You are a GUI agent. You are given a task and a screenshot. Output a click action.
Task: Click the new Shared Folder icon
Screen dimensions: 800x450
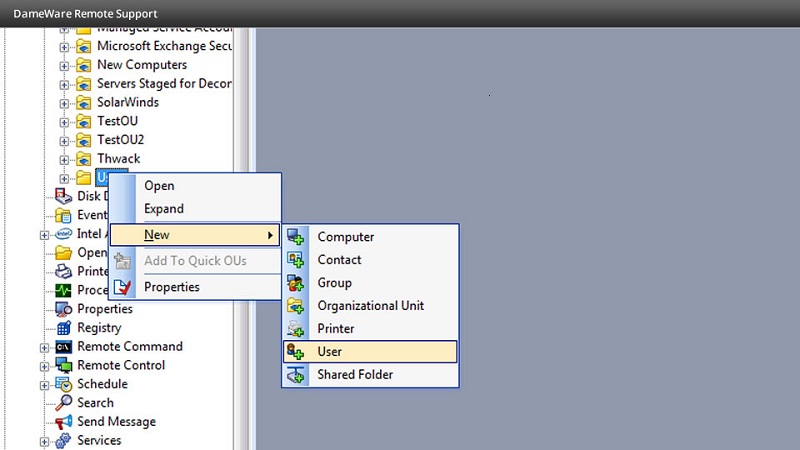(295, 375)
